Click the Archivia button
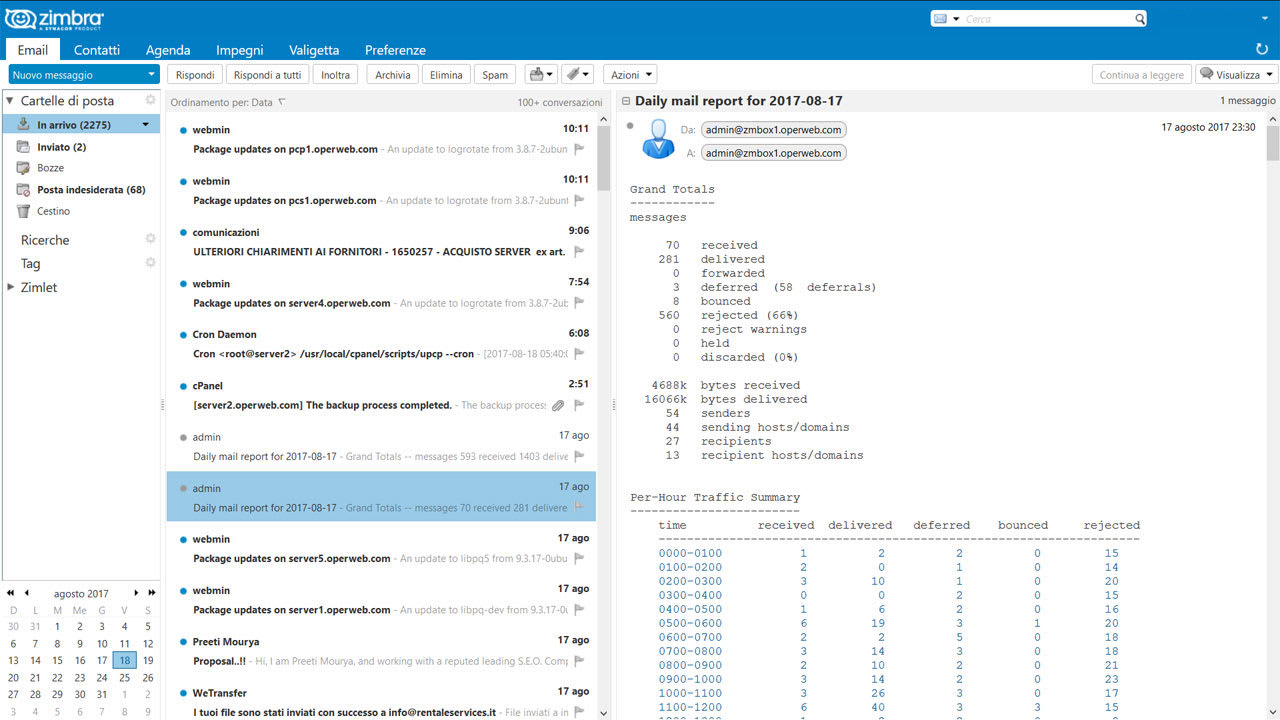The height and width of the screenshot is (720, 1280). [x=393, y=75]
